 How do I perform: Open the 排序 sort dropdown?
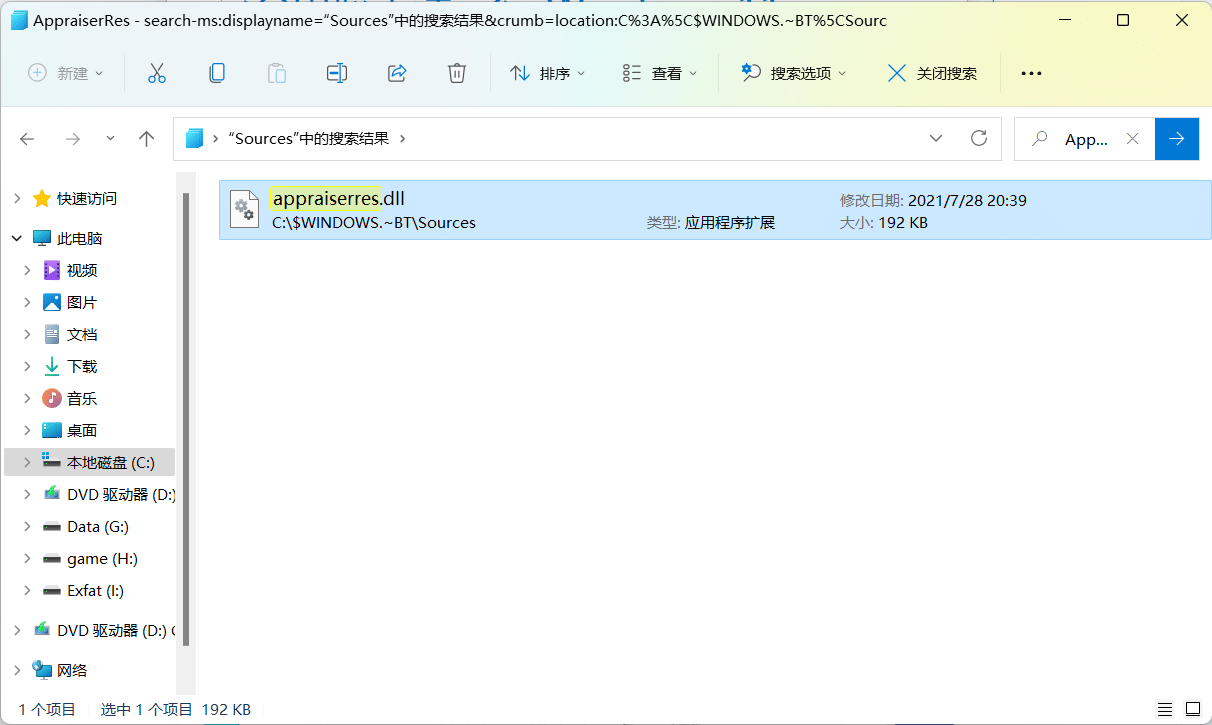coord(547,73)
